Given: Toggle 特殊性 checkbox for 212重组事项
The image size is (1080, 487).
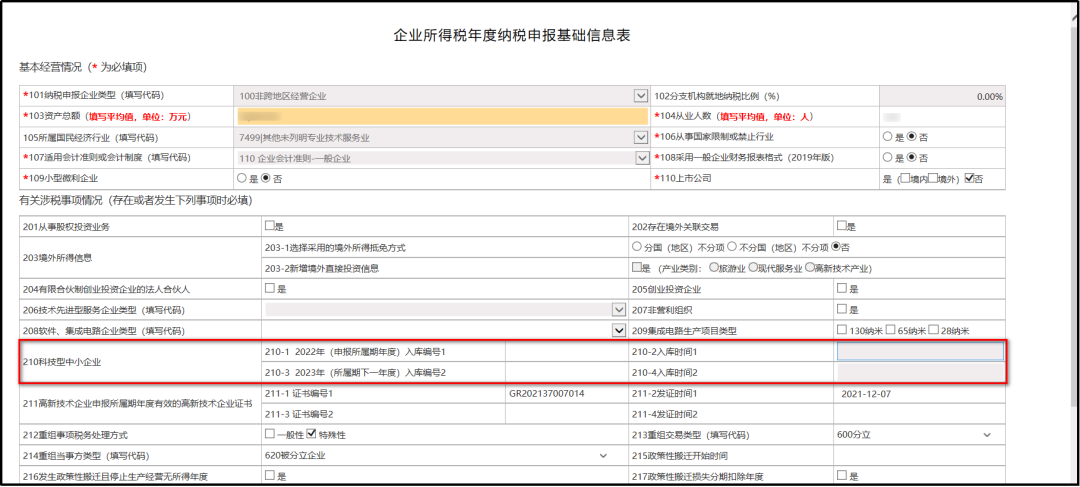Looking at the screenshot, I should coord(311,435).
